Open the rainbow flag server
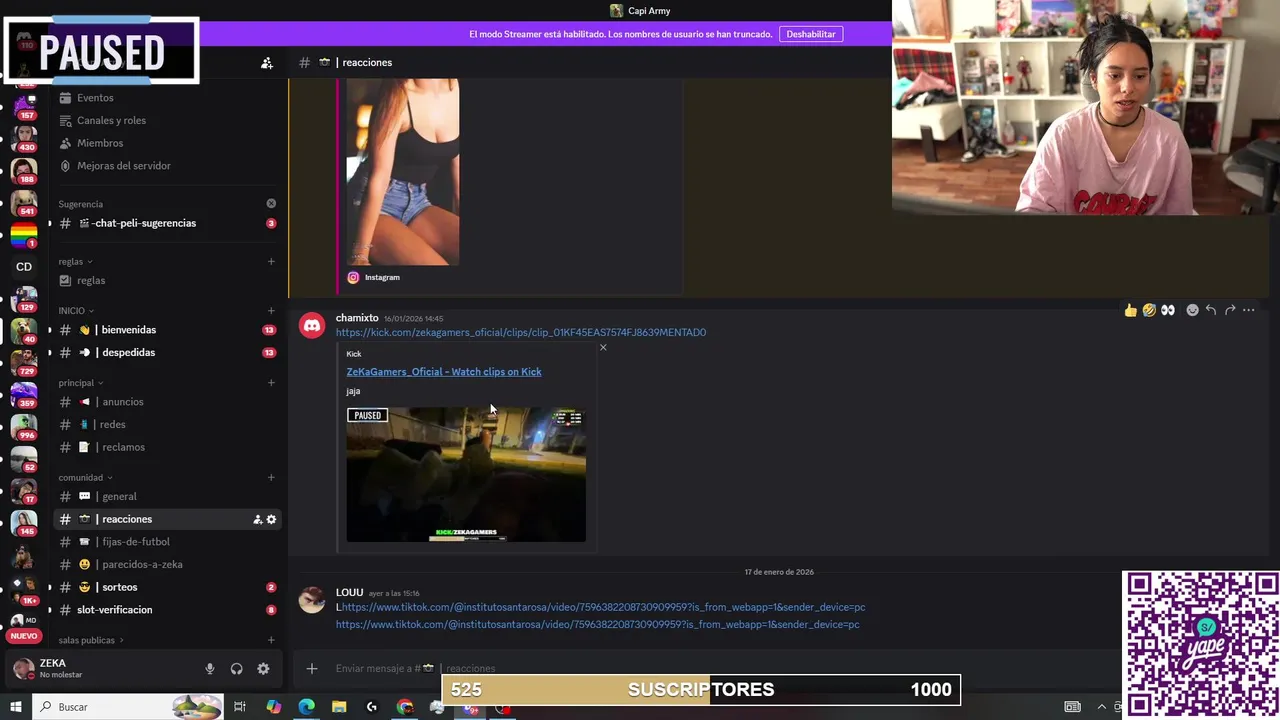The width and height of the screenshot is (1280, 720). tap(24, 236)
